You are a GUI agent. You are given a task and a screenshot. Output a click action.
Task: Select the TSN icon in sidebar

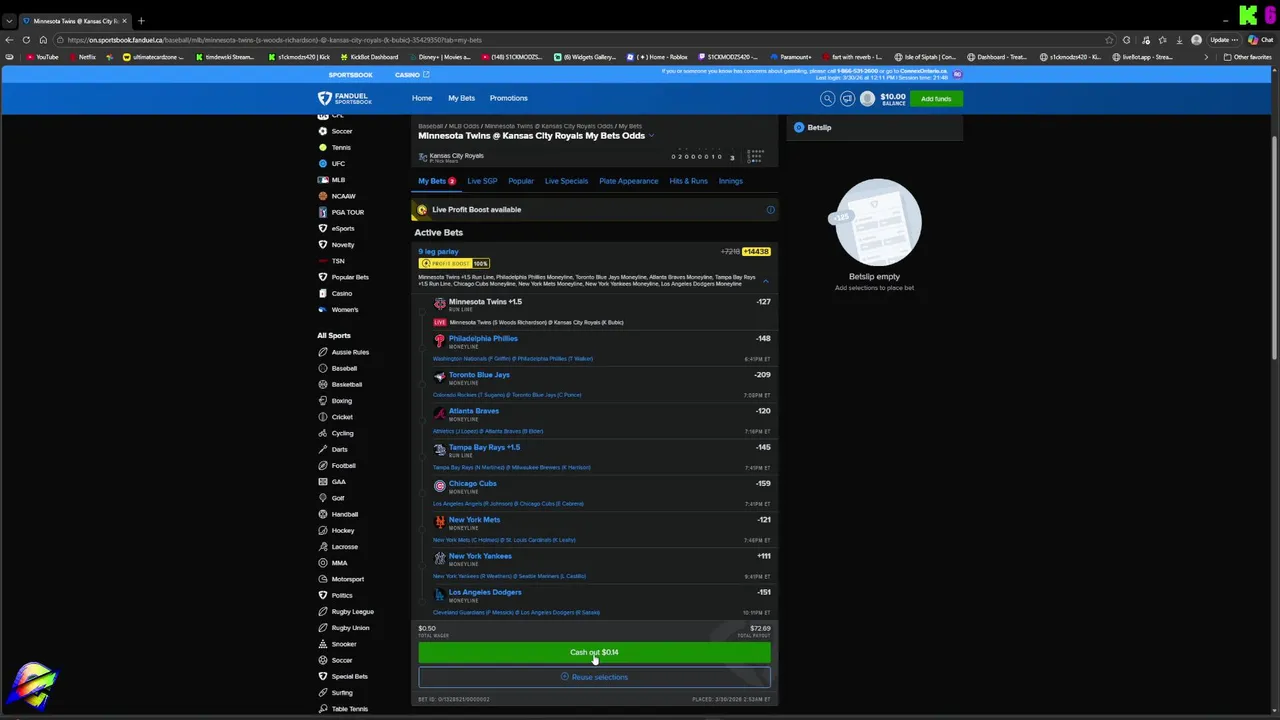pos(323,261)
